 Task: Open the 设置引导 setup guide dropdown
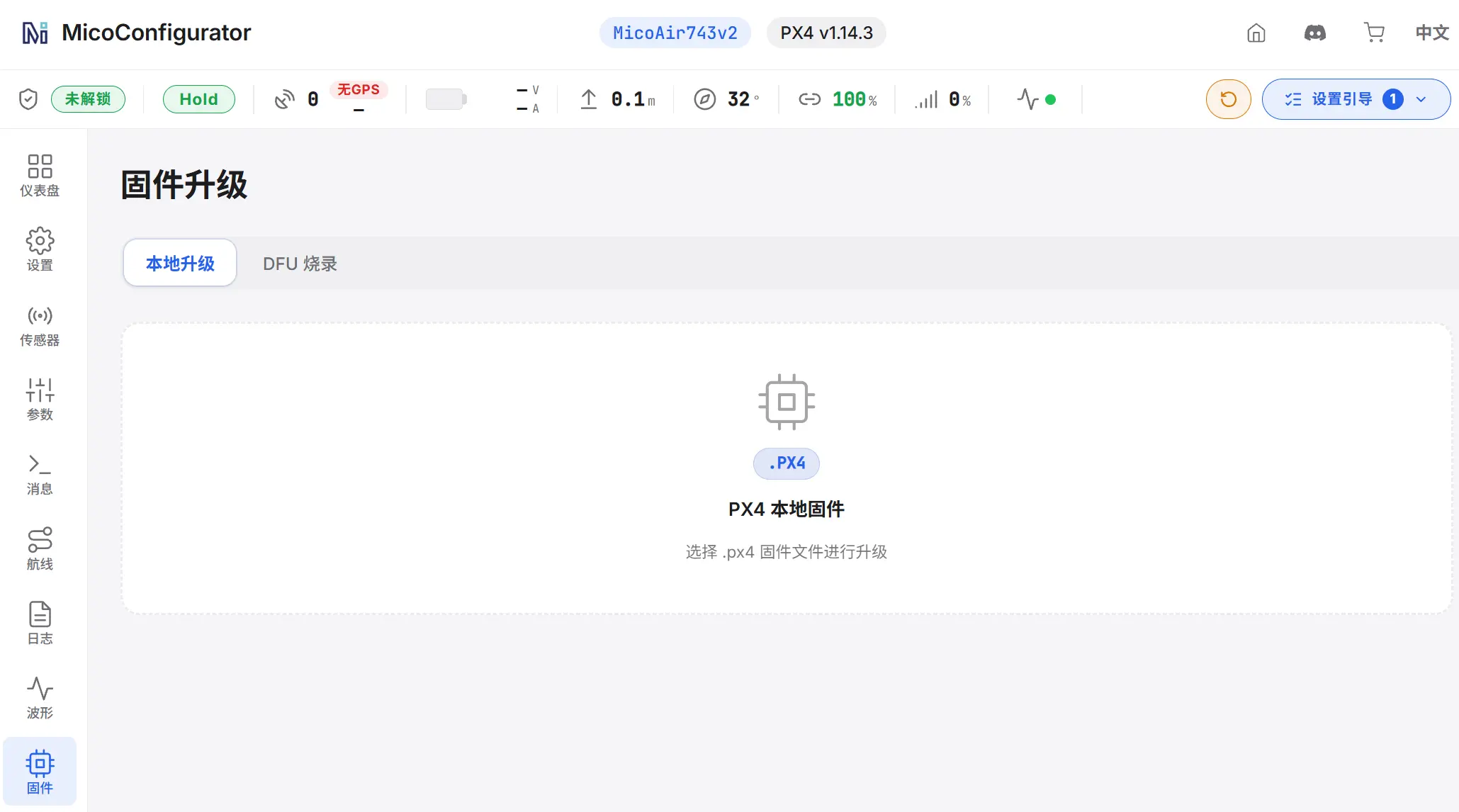1356,99
